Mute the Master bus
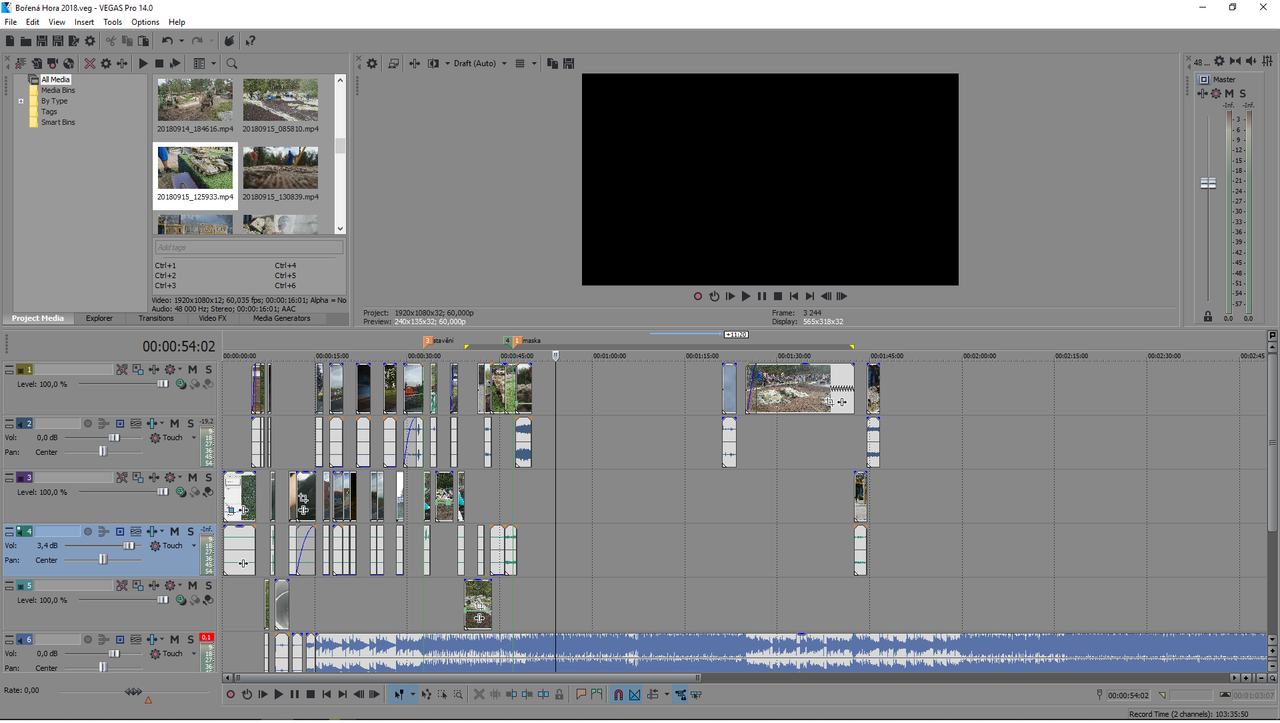The height and width of the screenshot is (723, 1280). click(x=1229, y=93)
